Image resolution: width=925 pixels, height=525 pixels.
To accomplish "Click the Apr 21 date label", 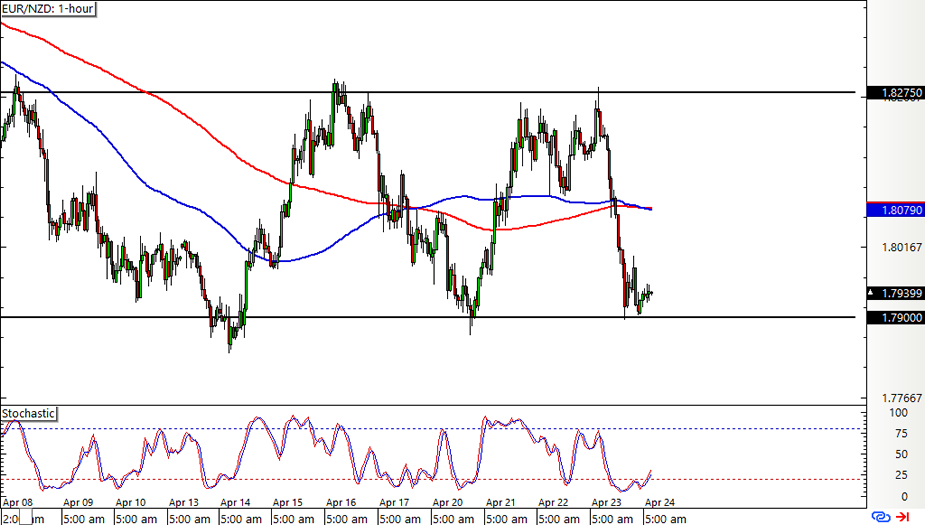I will [x=500, y=503].
